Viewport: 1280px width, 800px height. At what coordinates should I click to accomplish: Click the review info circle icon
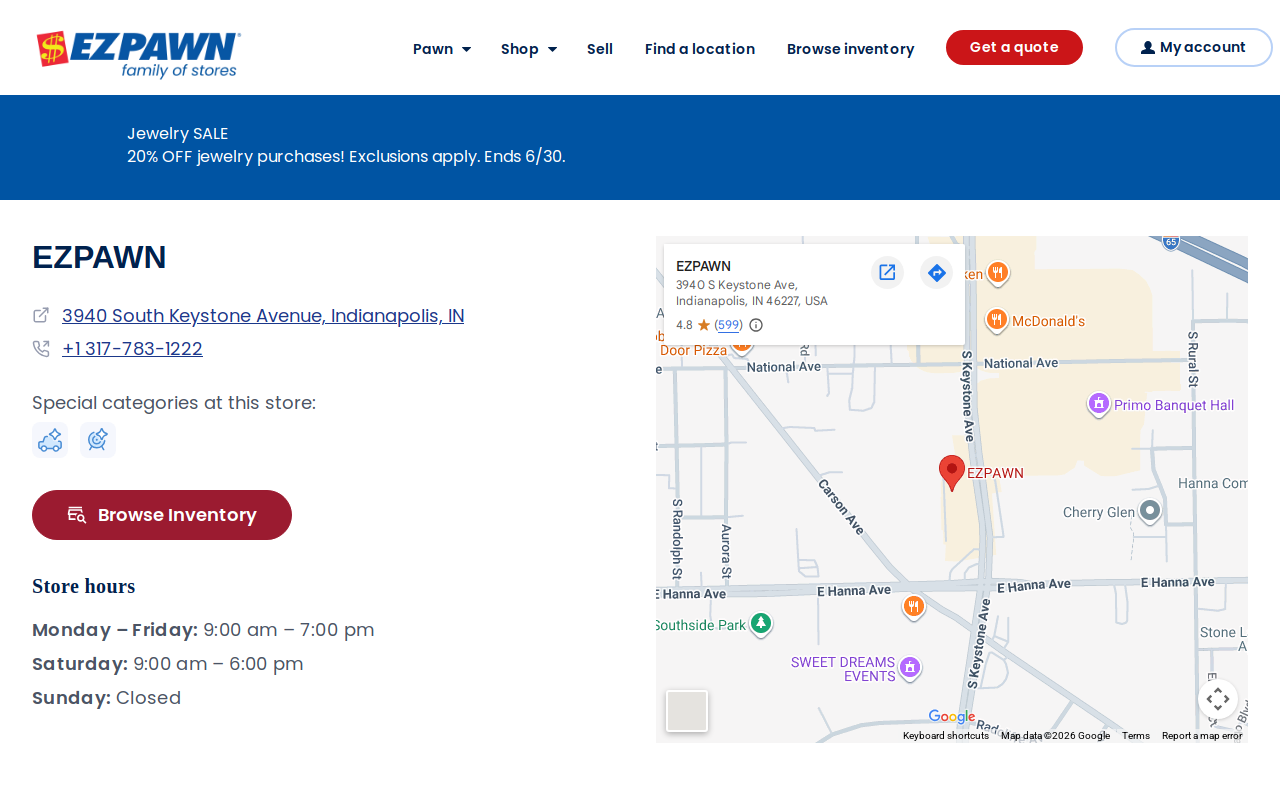coord(756,325)
